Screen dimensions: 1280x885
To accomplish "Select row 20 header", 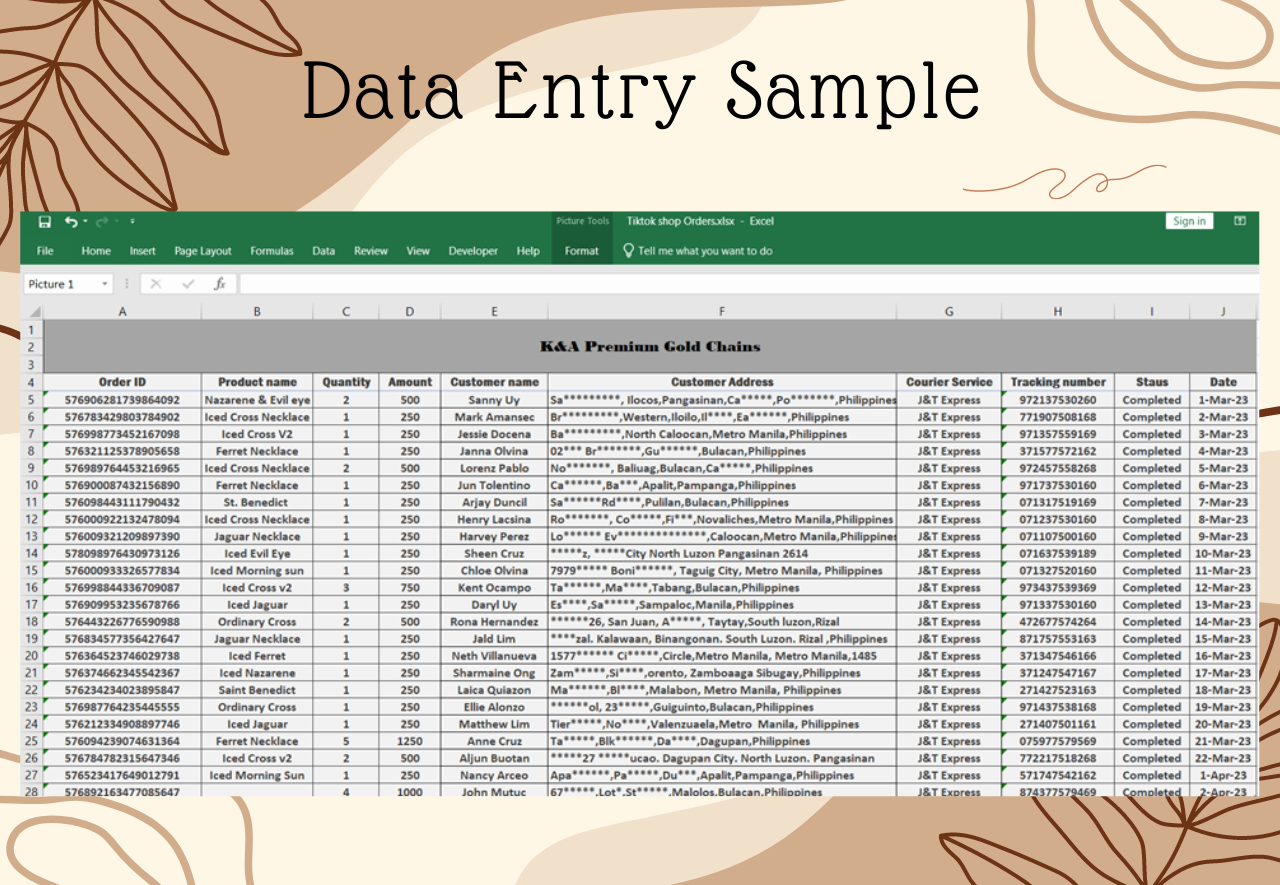I will point(32,656).
